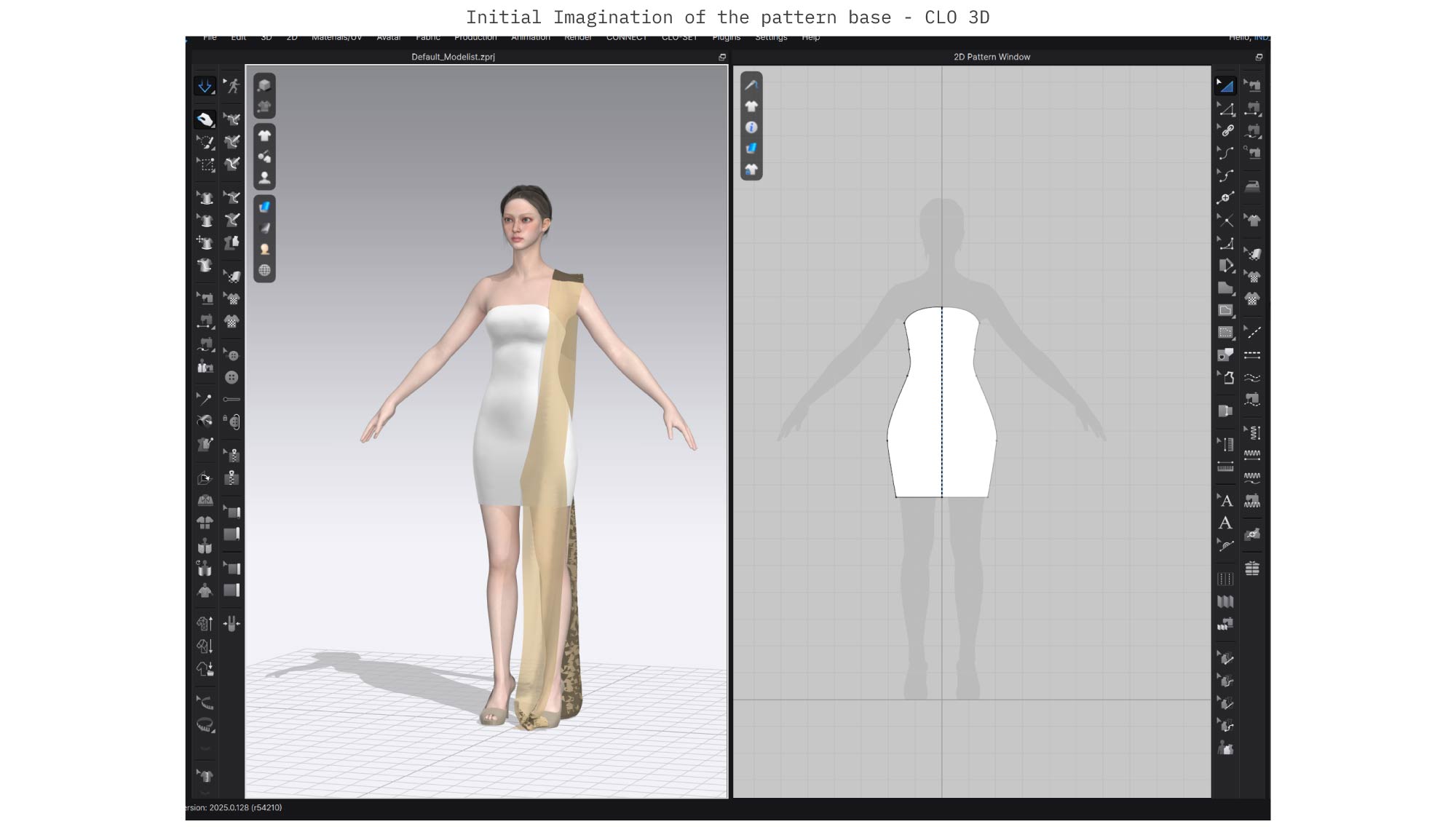Open the Avatar menu dropdown
The width and height of the screenshot is (1456, 827).
(389, 37)
